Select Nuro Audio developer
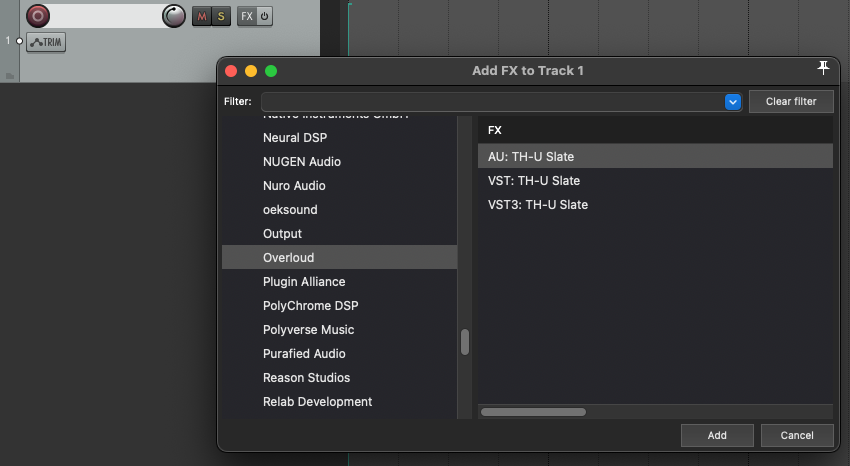This screenshot has width=850, height=466. point(339,185)
